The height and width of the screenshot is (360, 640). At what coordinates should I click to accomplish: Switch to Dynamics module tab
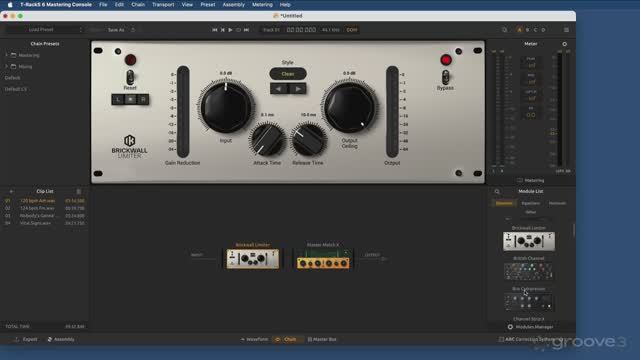[504, 203]
